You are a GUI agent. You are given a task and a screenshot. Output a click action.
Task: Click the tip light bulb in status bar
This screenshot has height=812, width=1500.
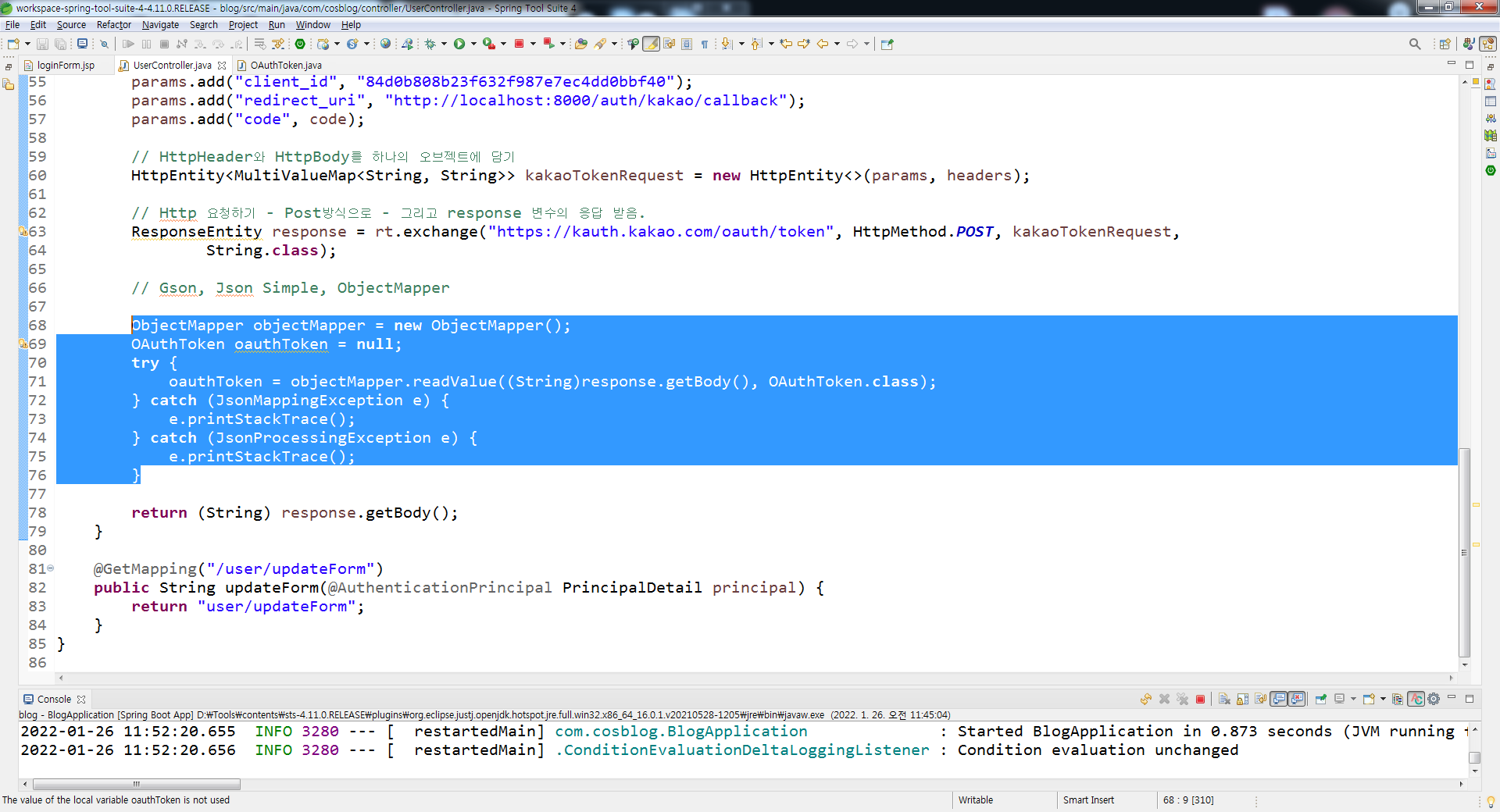click(x=1491, y=801)
